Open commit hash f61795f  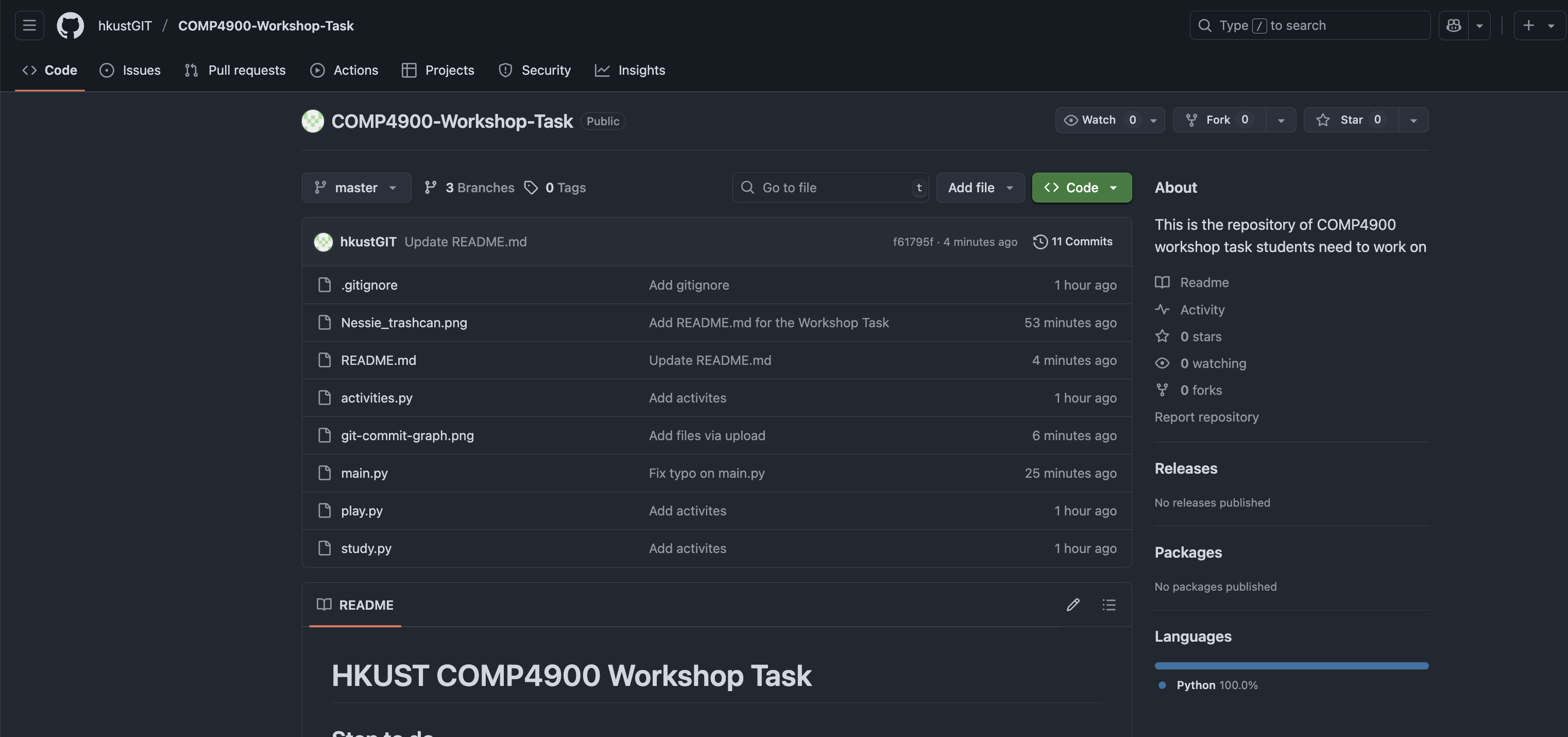912,242
